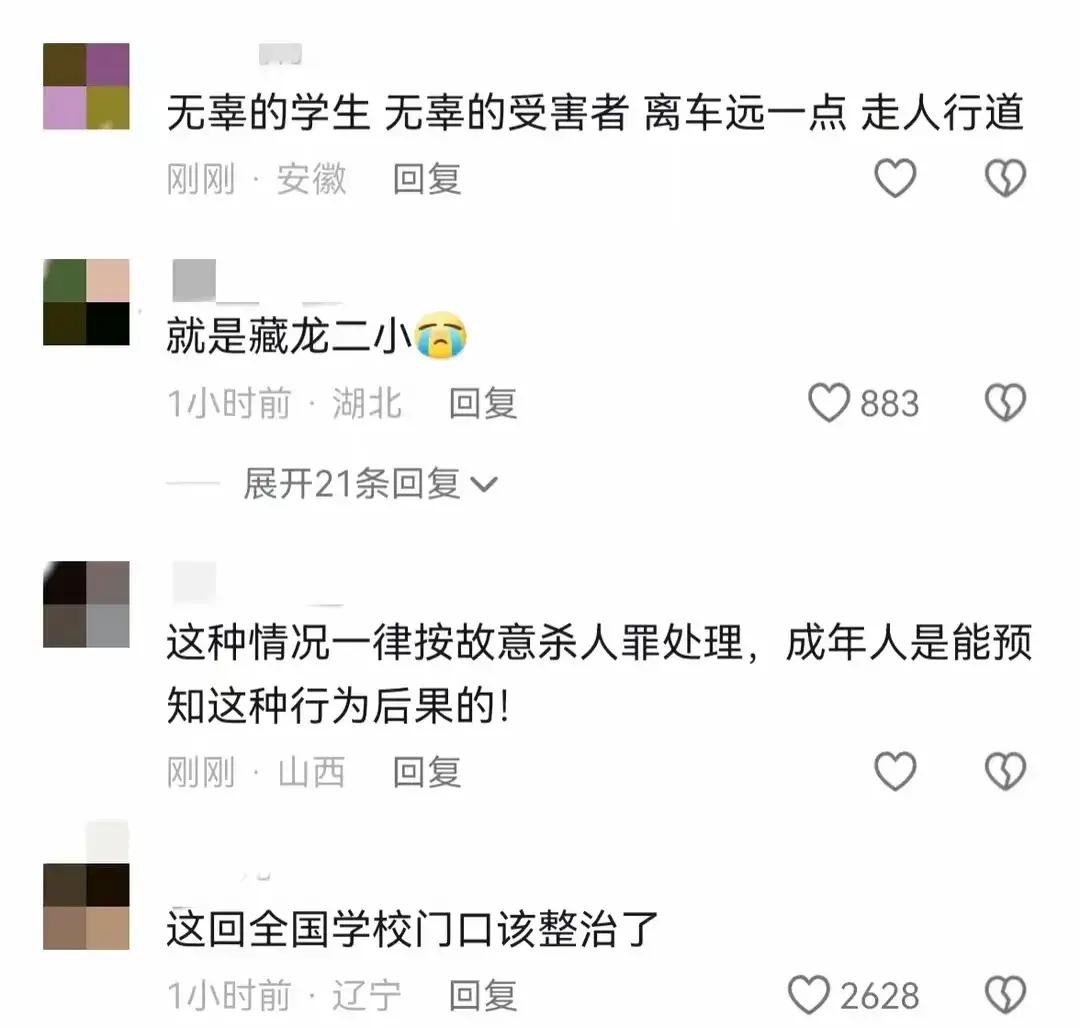Open the first commenter's purple-olive avatar

(x=86, y=86)
